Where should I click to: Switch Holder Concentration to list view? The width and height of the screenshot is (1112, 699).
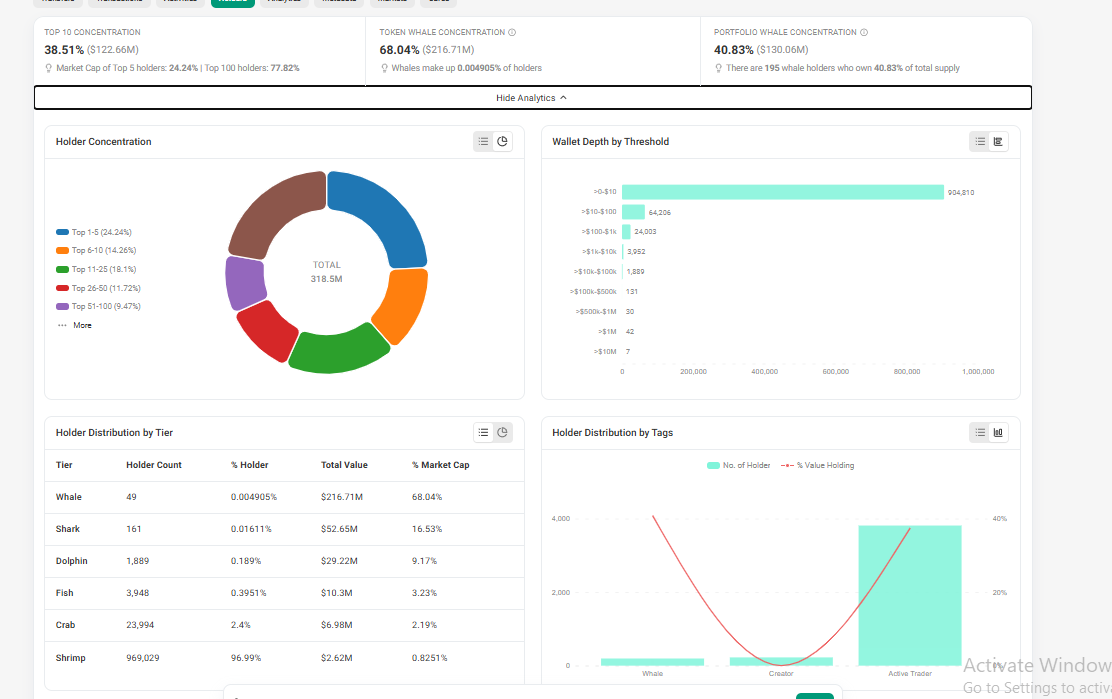tap(483, 142)
